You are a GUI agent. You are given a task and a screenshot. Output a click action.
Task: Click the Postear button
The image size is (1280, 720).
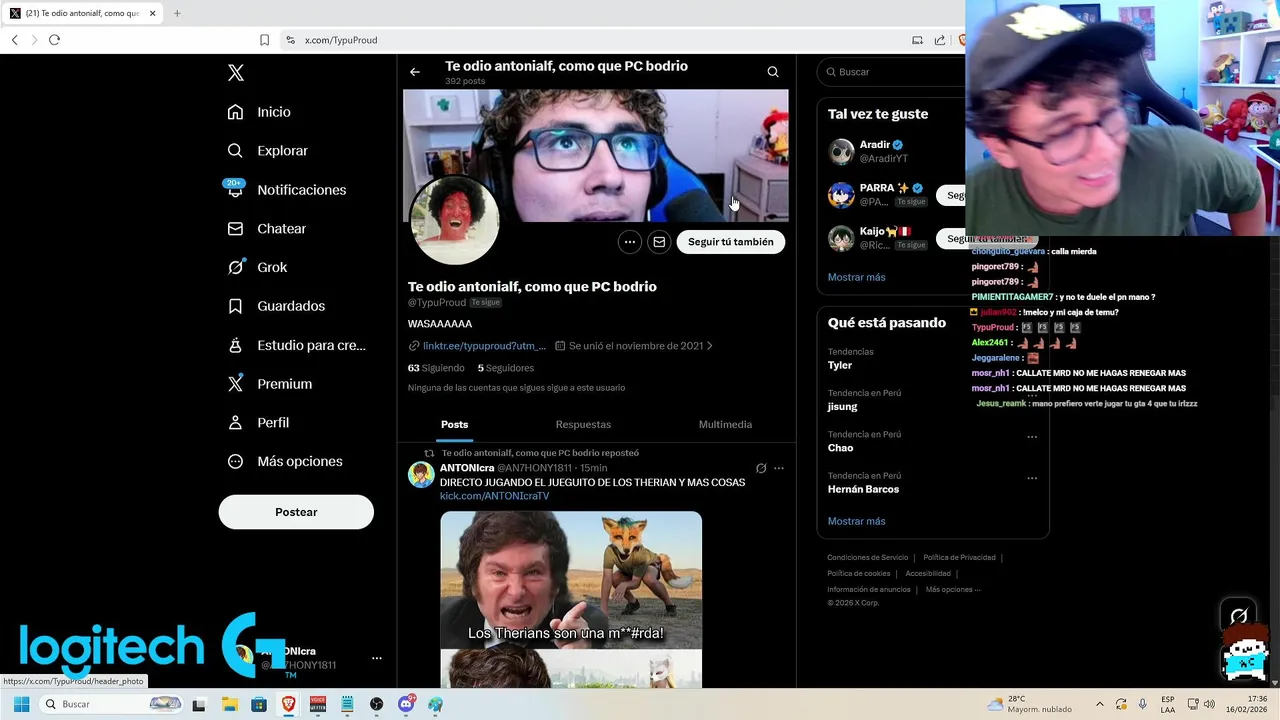(x=296, y=512)
